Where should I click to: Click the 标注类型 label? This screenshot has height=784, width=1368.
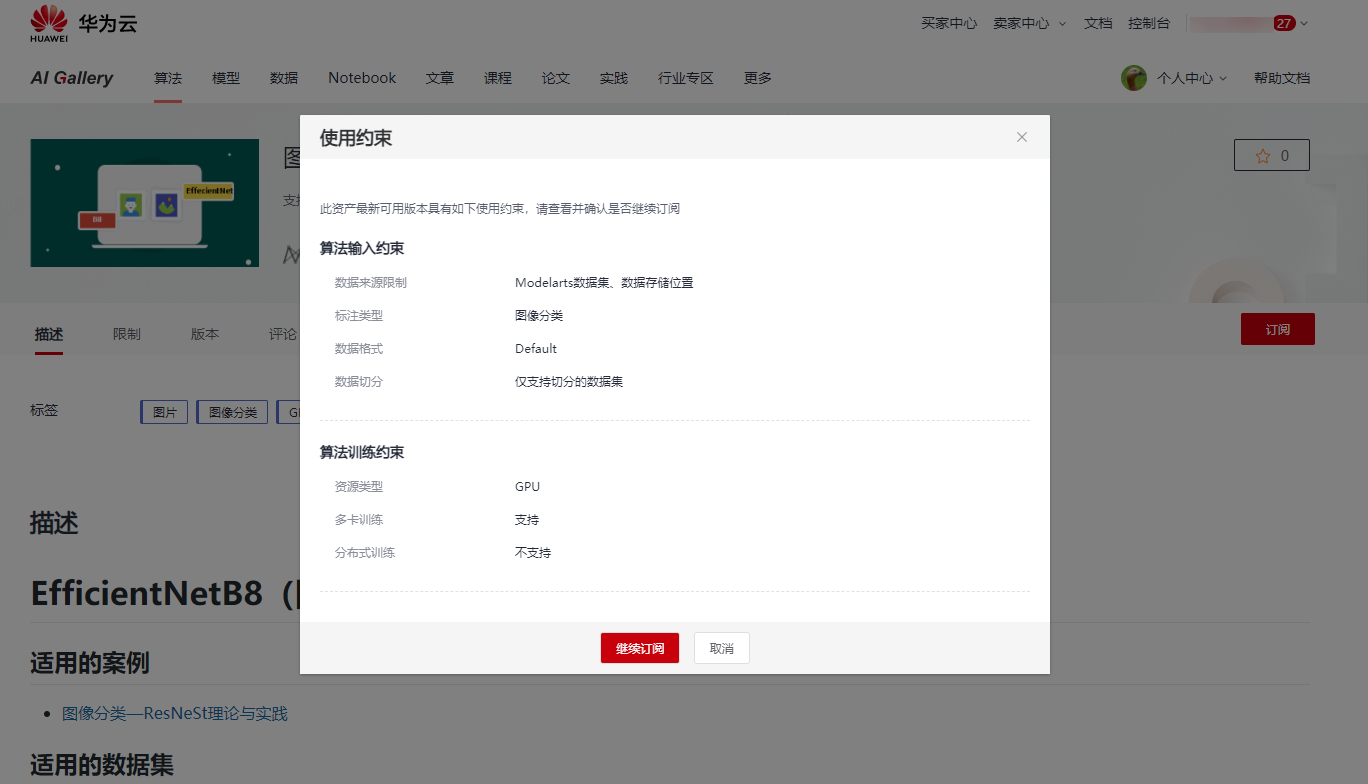359,316
